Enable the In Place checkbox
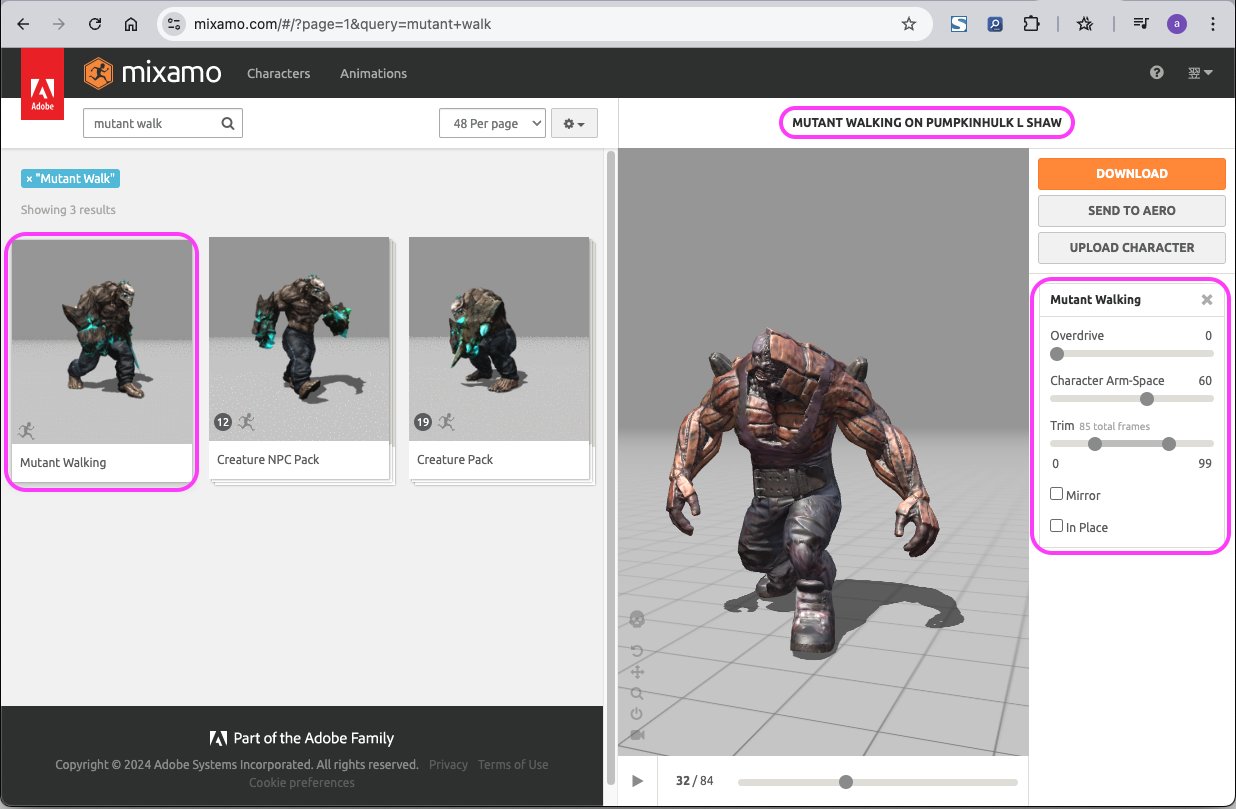Viewport: 1236px width, 809px height. click(1056, 526)
